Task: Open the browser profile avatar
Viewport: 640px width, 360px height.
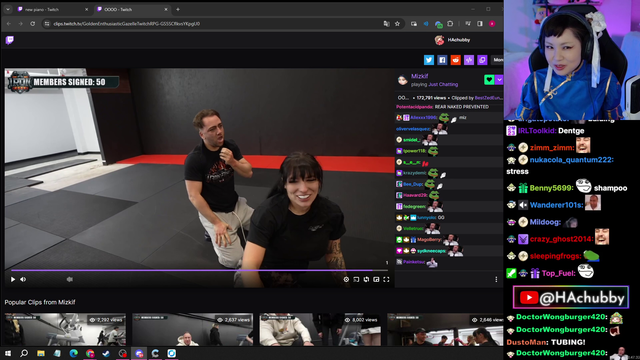Action: (x=492, y=24)
